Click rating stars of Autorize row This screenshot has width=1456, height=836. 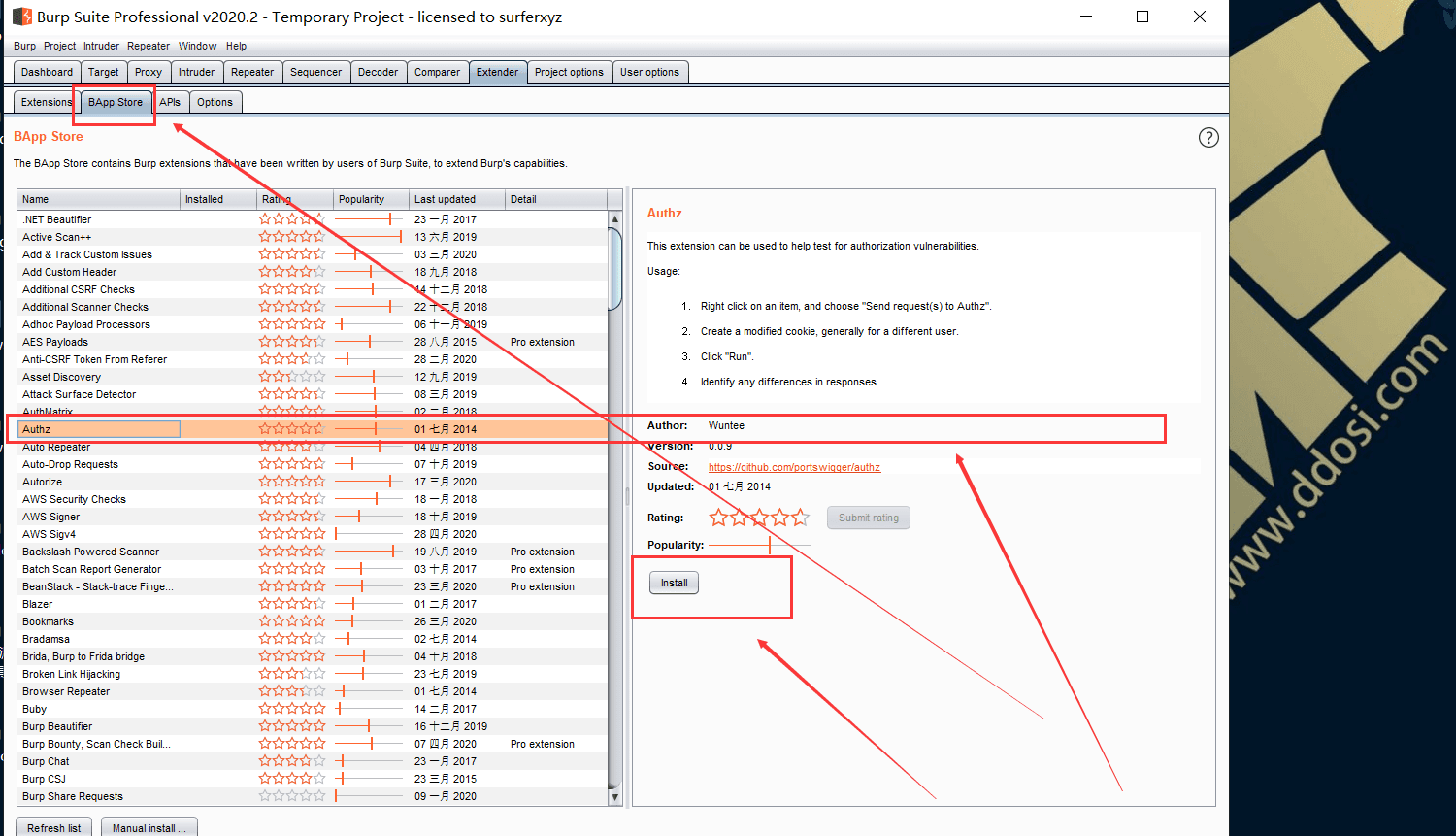292,482
